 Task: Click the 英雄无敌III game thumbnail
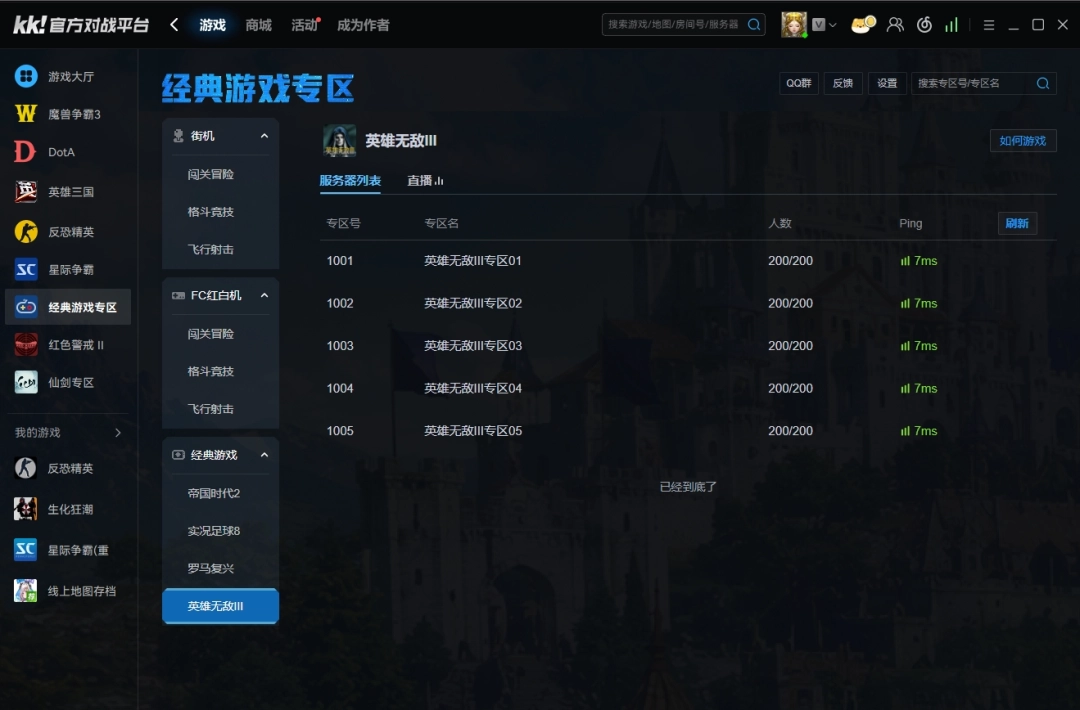(x=340, y=140)
